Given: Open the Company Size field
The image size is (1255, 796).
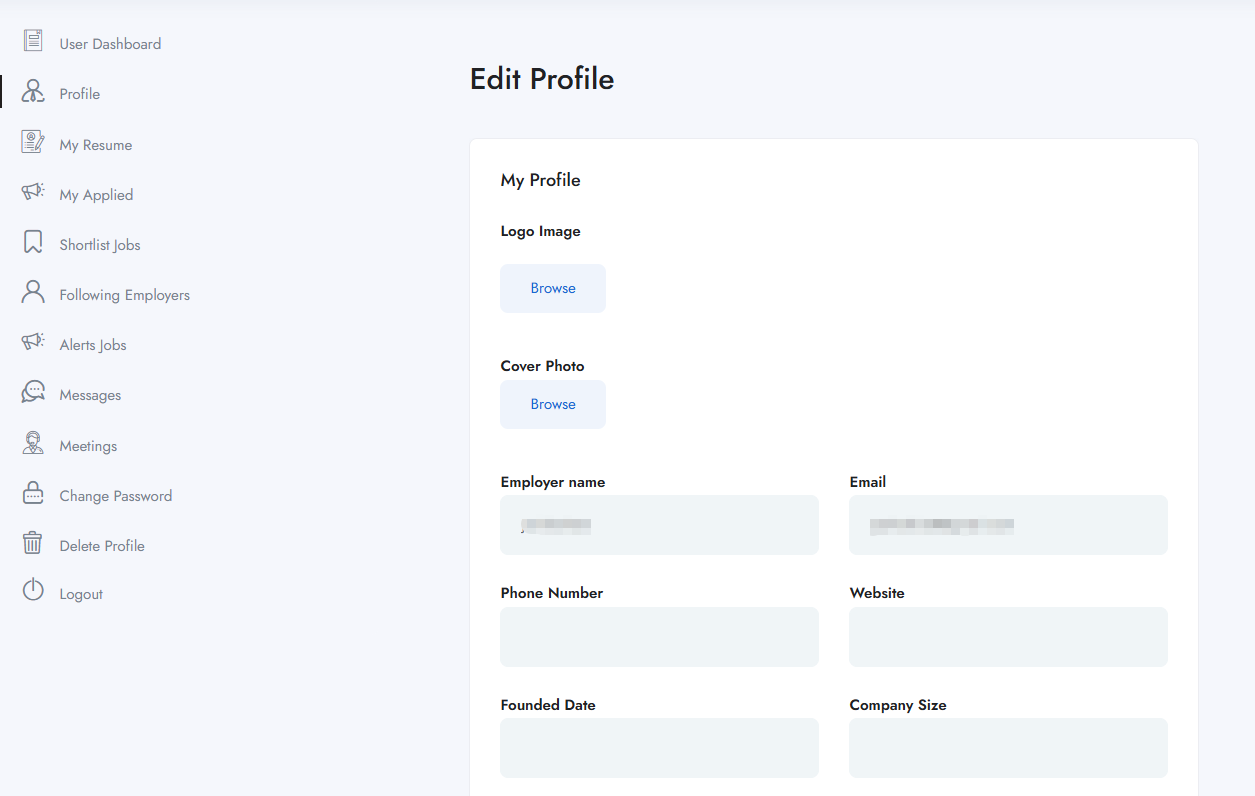Looking at the screenshot, I should tap(1008, 748).
